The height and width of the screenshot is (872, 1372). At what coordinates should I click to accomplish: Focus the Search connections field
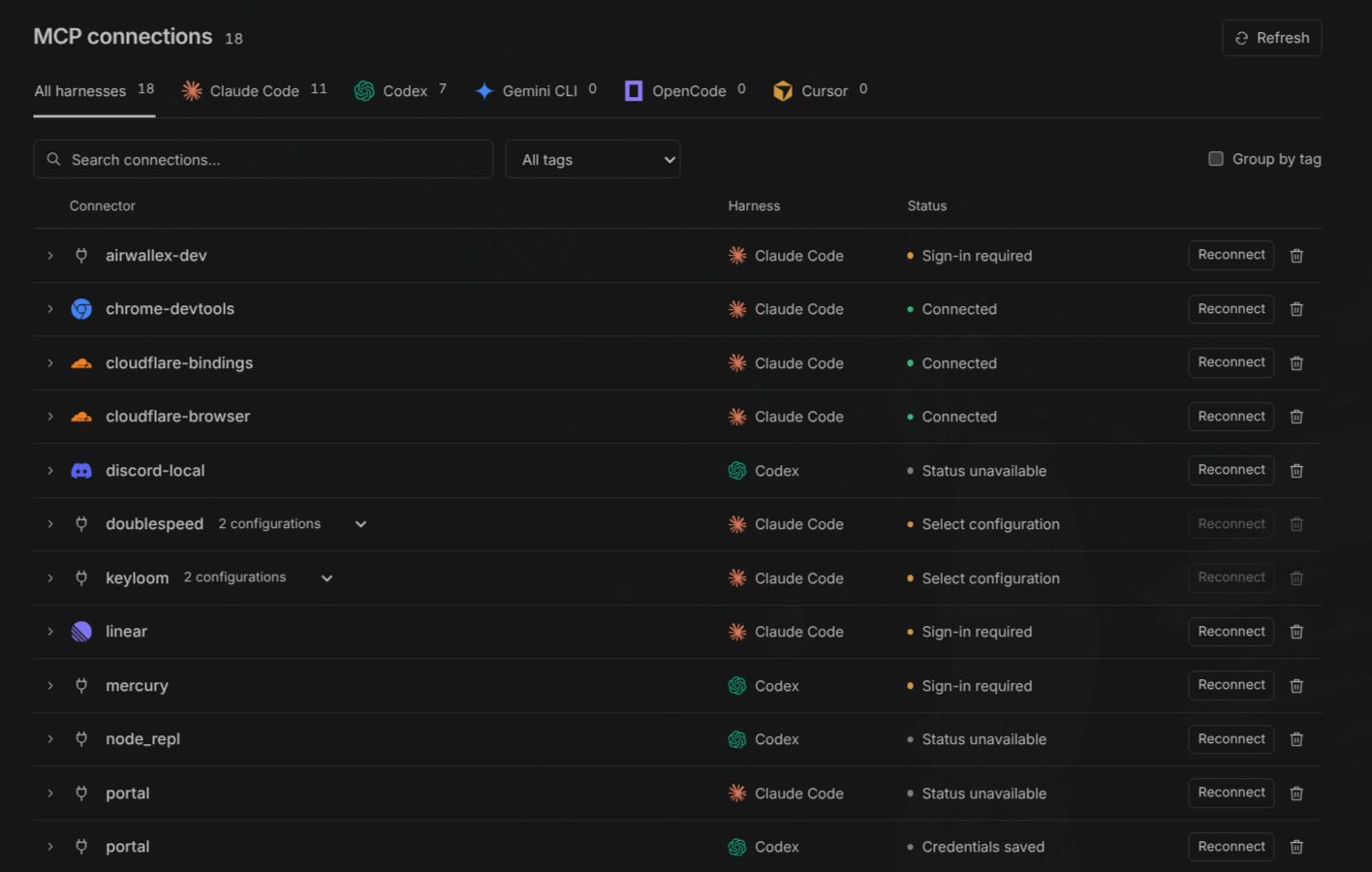264,159
